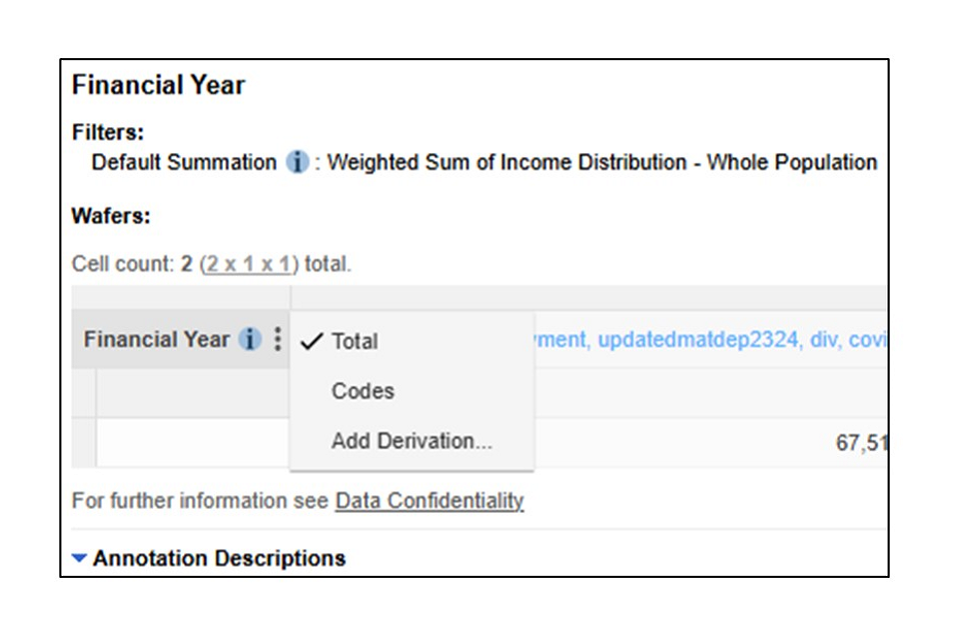Click the Financial Year column header label
This screenshot has width=960, height=640.
pos(156,340)
